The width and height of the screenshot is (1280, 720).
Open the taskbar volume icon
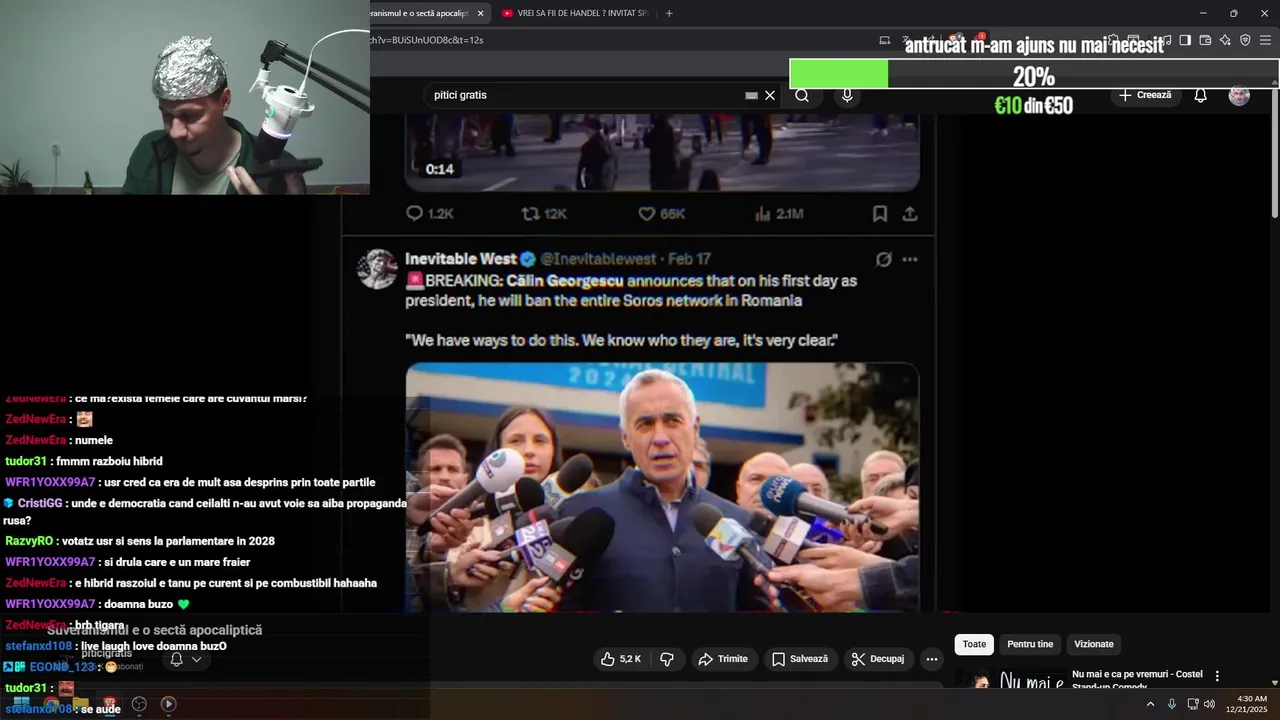pos(1209,704)
